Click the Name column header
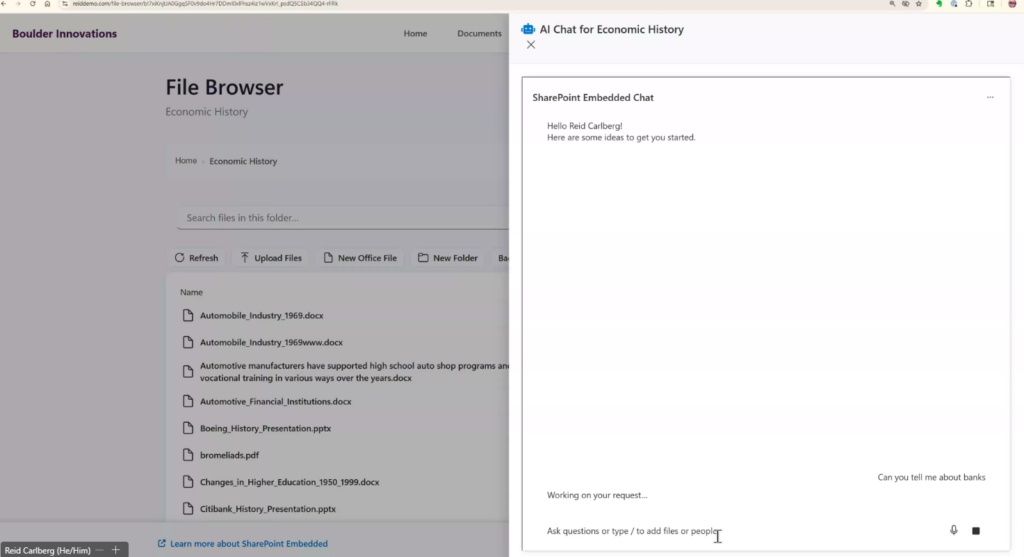 [191, 293]
